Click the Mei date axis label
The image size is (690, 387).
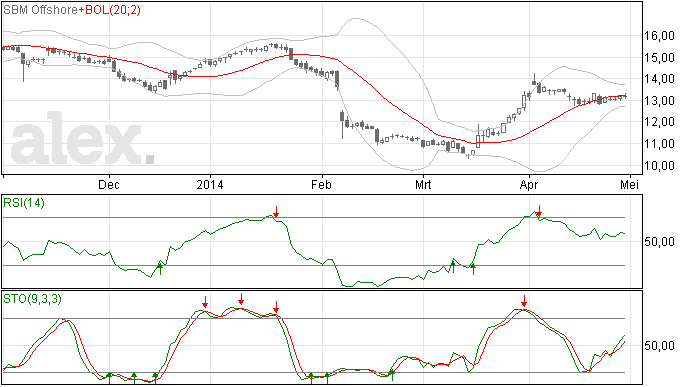click(630, 184)
